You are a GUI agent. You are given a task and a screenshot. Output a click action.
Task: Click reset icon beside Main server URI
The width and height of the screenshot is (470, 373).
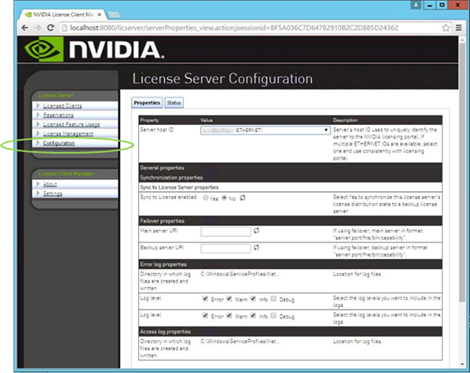coord(256,230)
